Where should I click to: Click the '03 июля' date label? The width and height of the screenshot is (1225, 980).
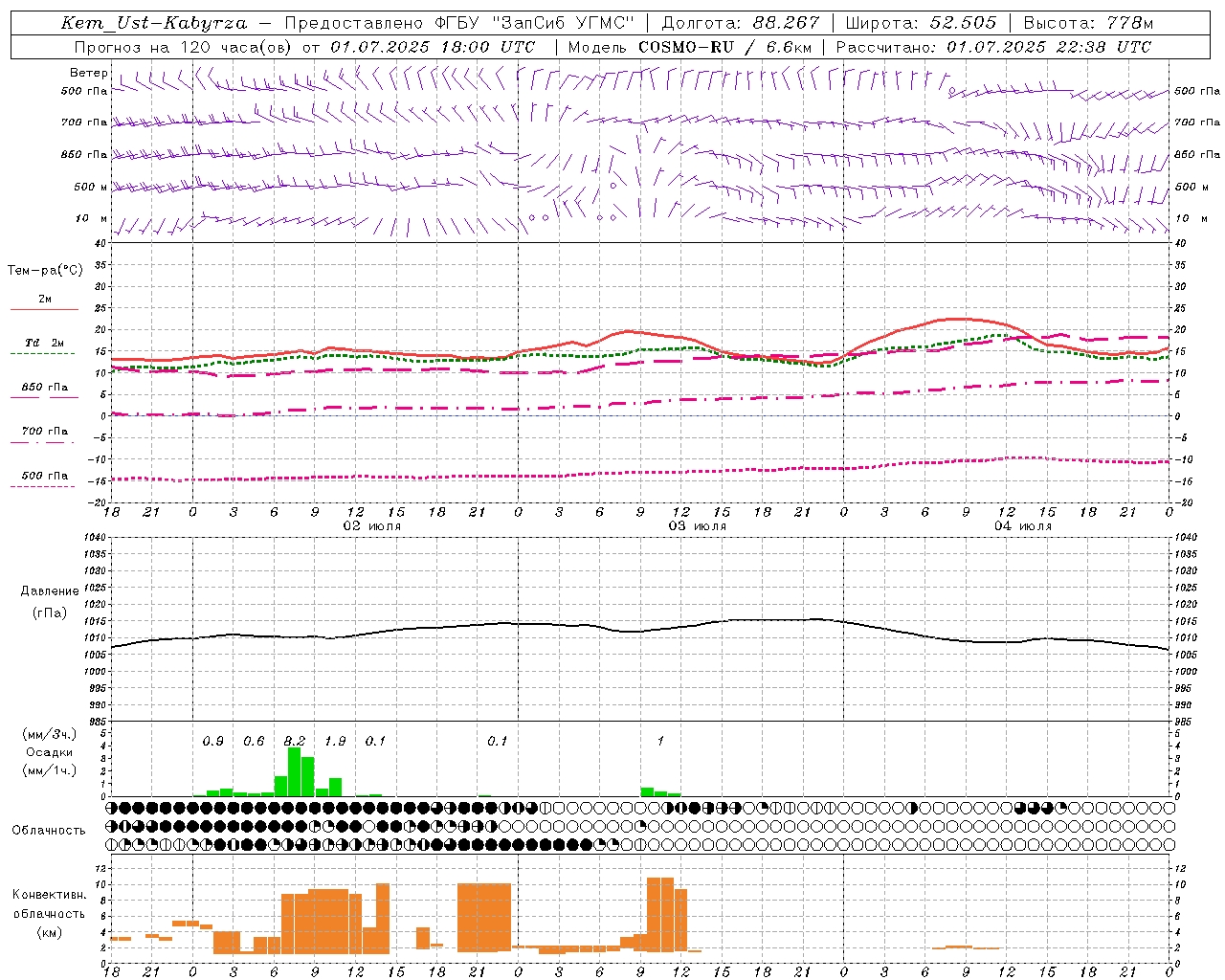pyautogui.click(x=698, y=526)
